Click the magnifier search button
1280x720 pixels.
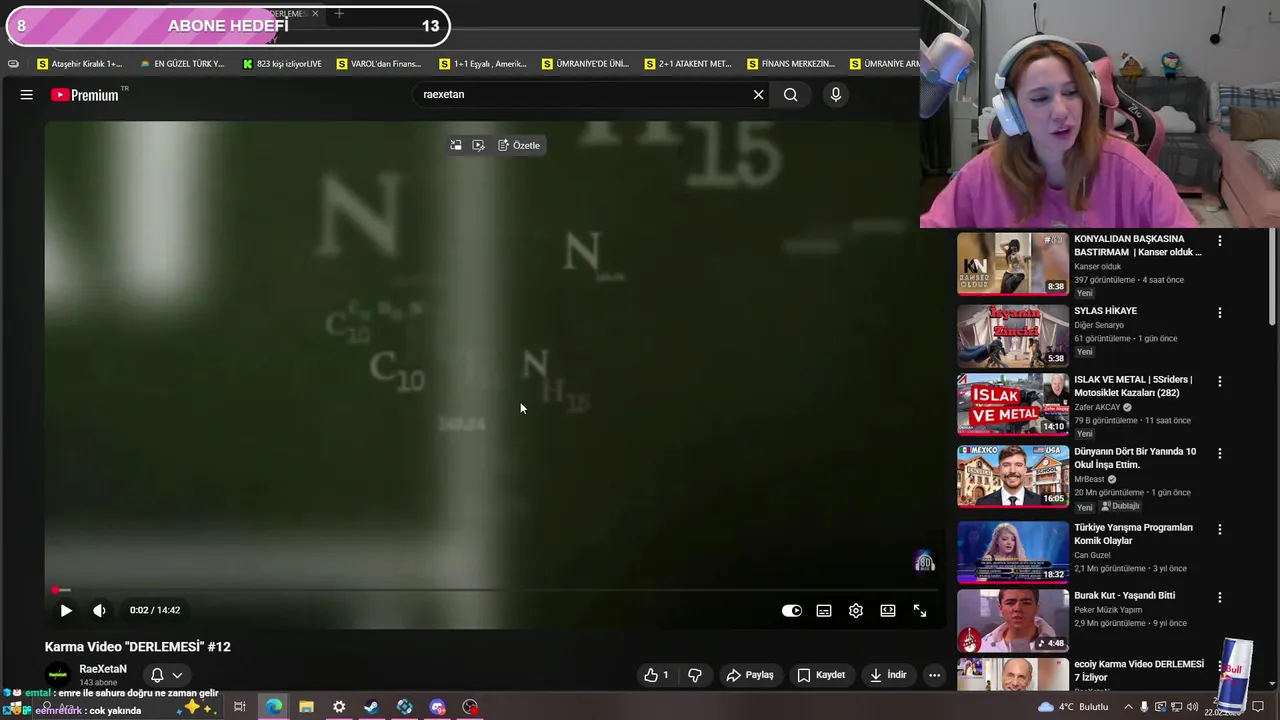tap(791, 95)
